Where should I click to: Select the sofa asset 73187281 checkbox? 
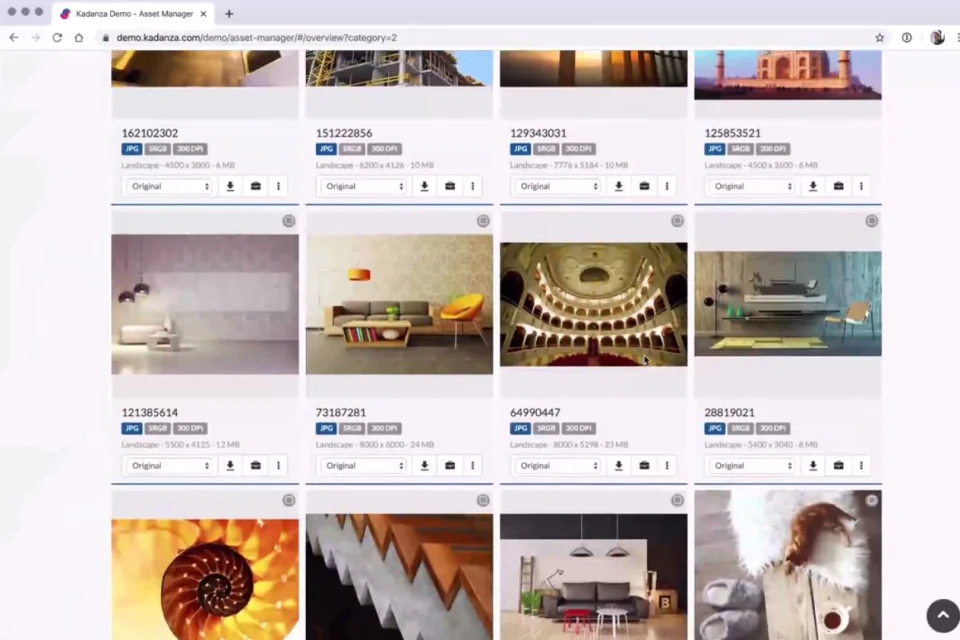point(483,221)
